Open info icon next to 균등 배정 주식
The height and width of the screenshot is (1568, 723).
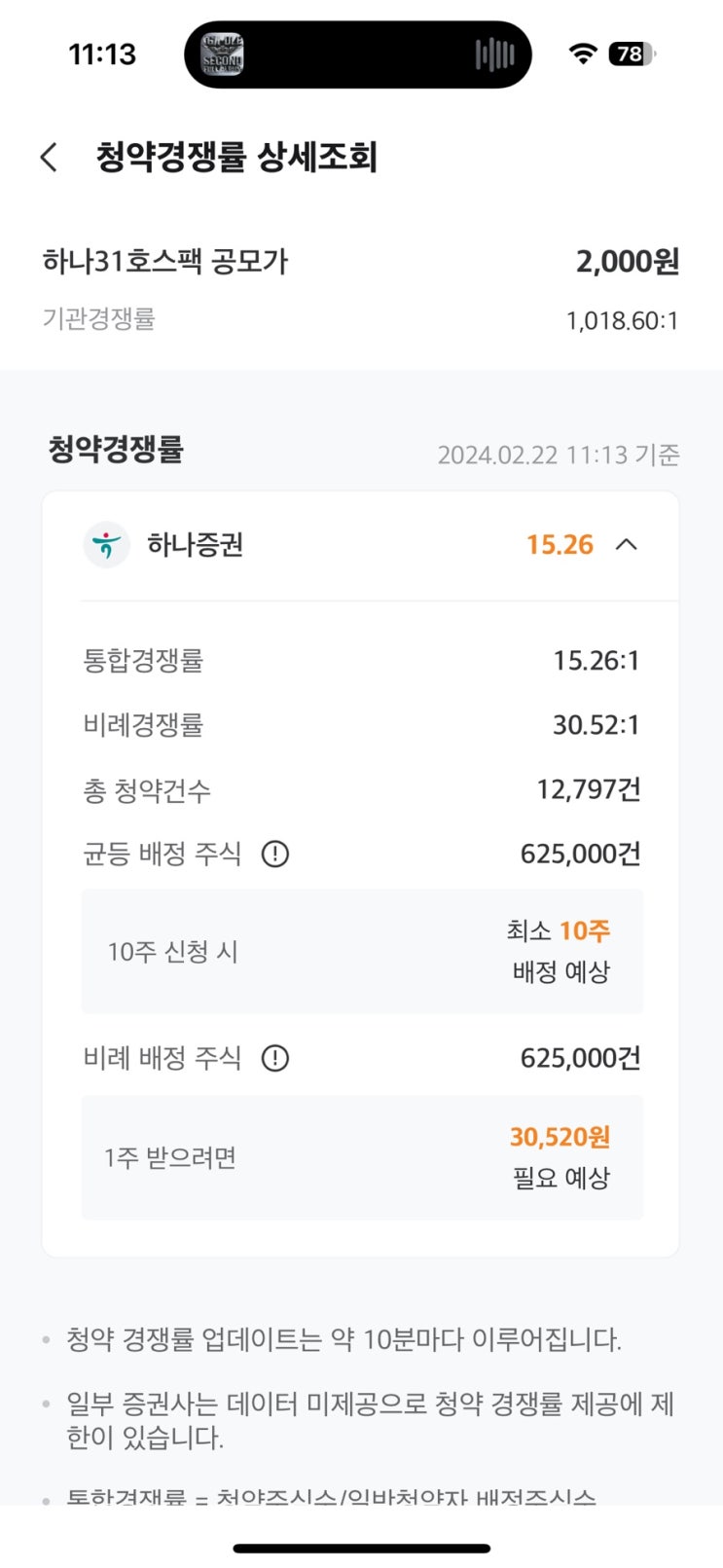pos(275,855)
